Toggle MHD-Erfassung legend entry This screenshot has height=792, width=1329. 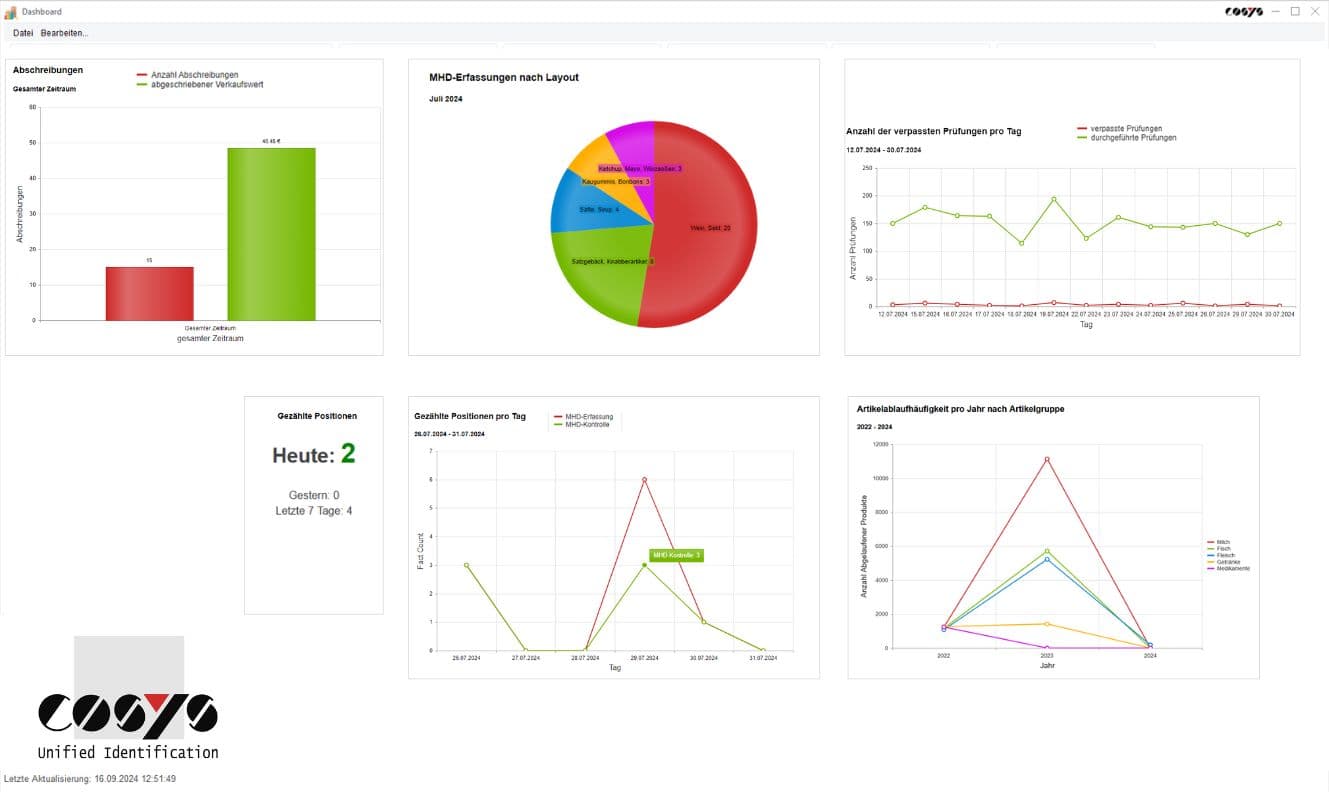(x=583, y=416)
